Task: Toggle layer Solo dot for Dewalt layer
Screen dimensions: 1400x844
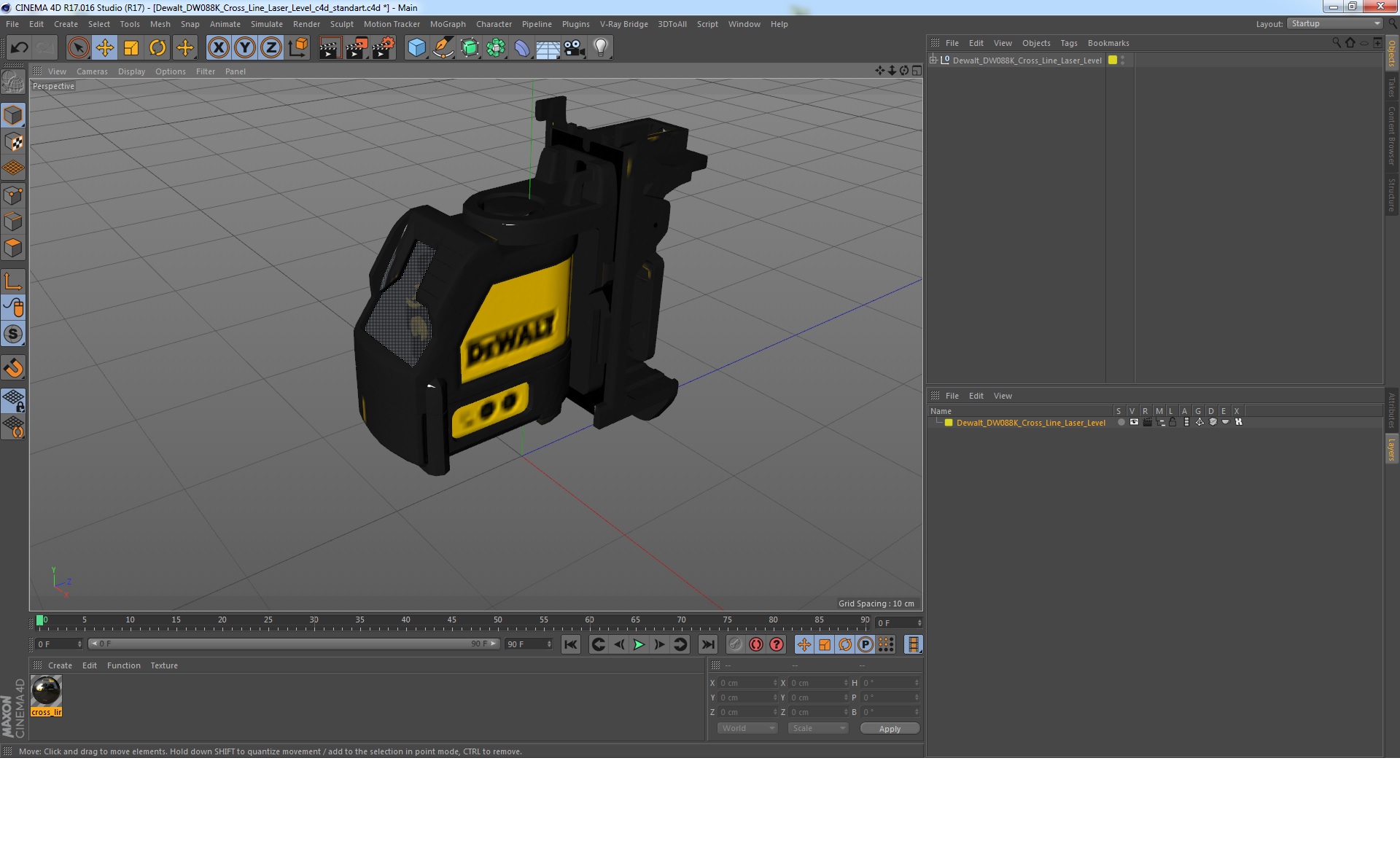Action: (1121, 422)
